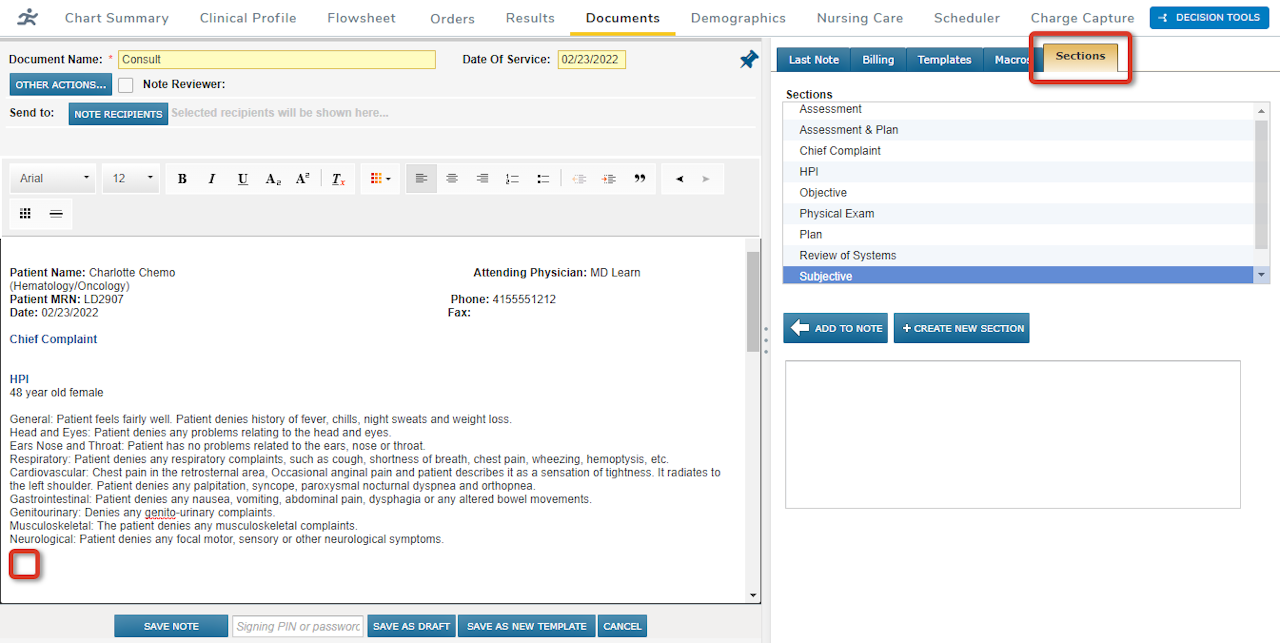Screen dimensions: 1280x643
Task: Apply italic formatting
Action: pyautogui.click(x=212, y=178)
